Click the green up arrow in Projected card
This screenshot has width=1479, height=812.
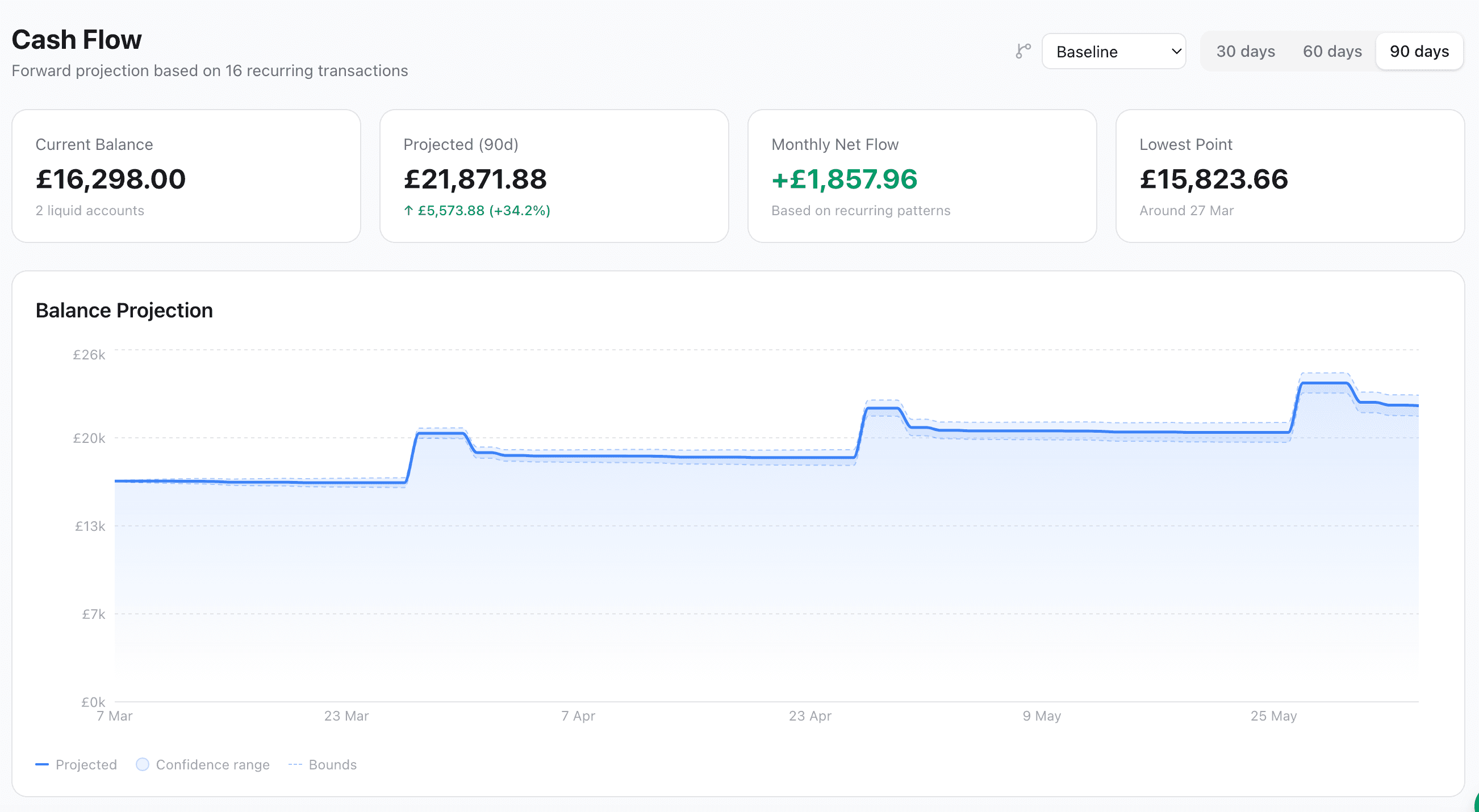coord(408,211)
